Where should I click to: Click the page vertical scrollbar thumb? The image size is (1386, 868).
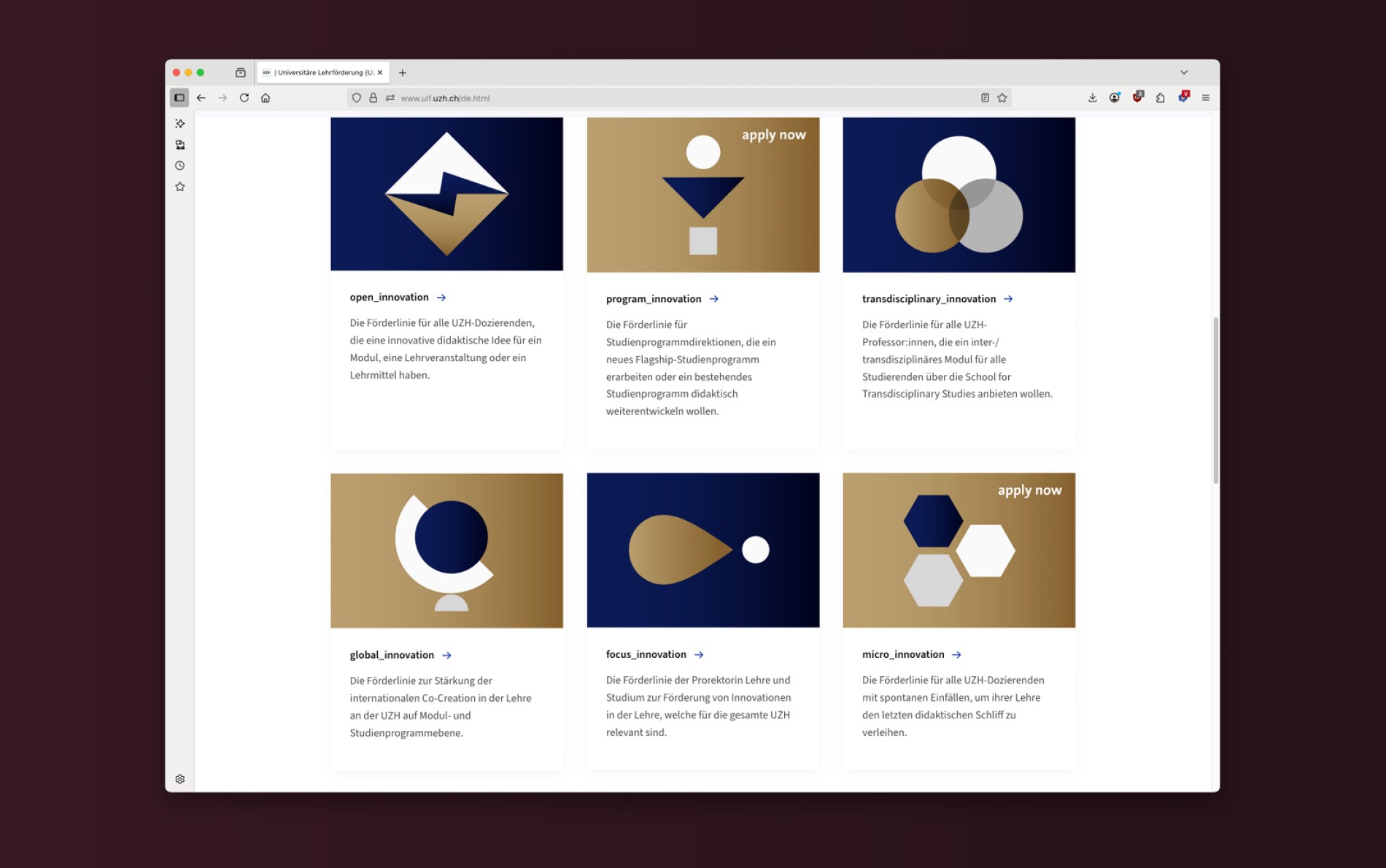[x=1215, y=400]
